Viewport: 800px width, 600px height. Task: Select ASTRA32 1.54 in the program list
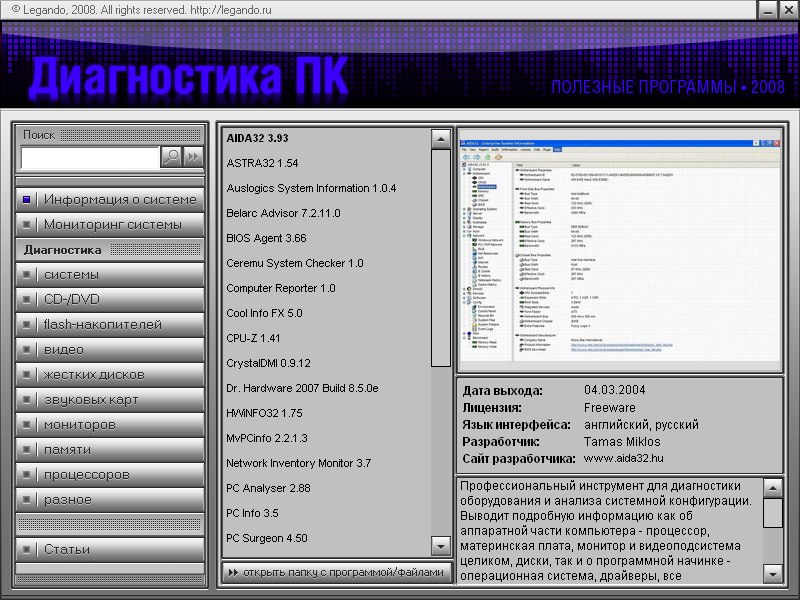coord(262,163)
